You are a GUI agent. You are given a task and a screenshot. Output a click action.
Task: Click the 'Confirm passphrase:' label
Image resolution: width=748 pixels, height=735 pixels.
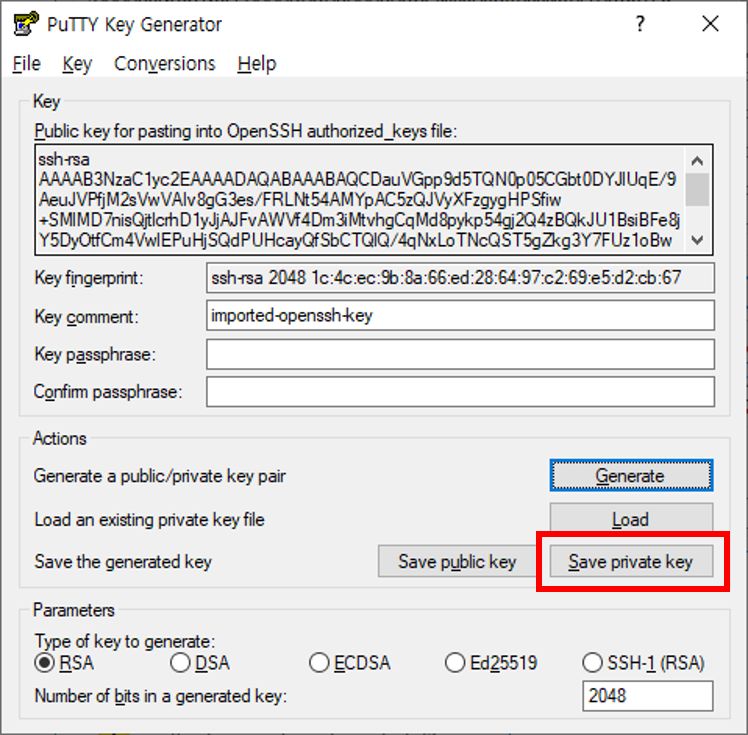pyautogui.click(x=108, y=392)
